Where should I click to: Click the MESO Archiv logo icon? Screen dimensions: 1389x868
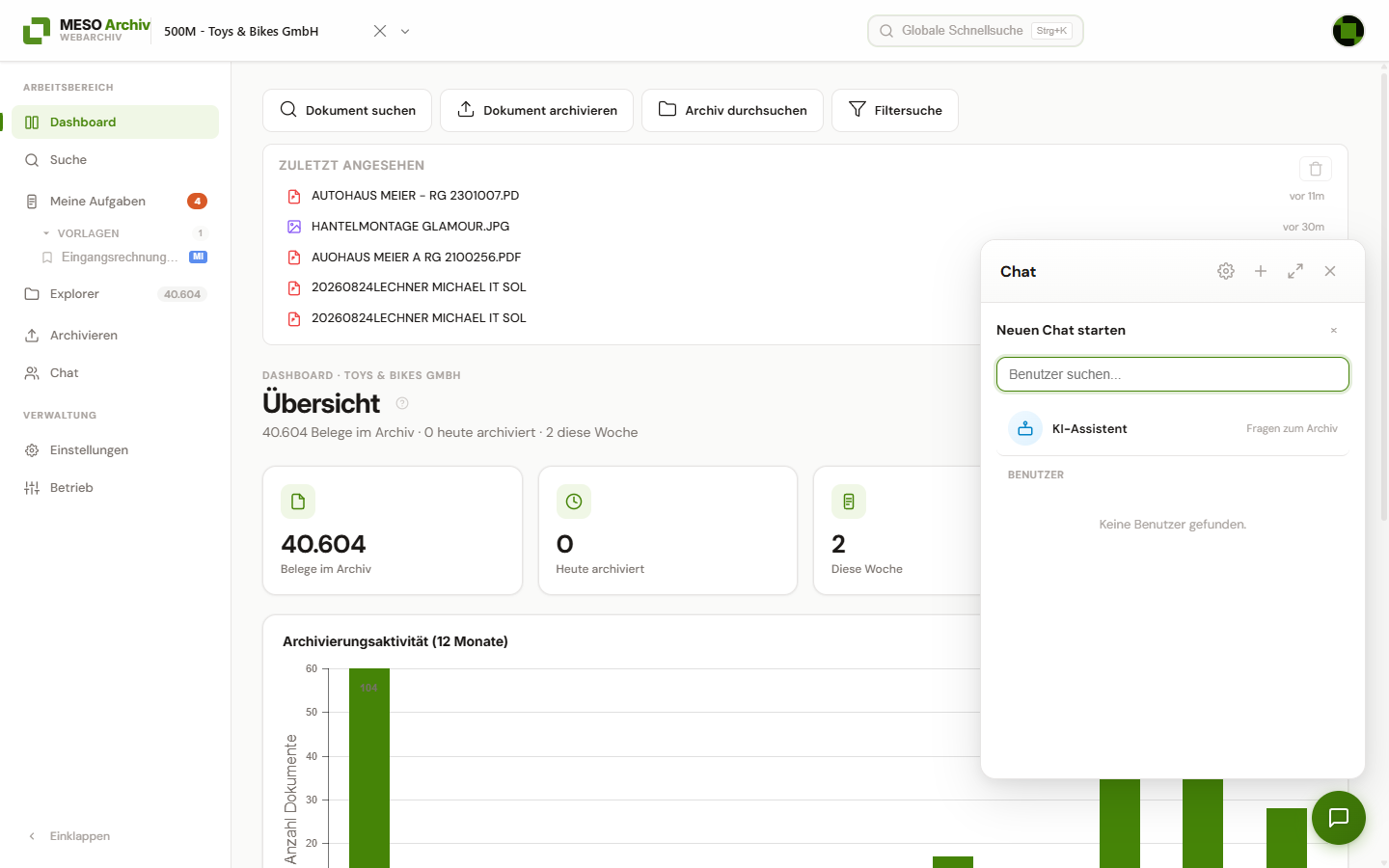click(x=37, y=31)
